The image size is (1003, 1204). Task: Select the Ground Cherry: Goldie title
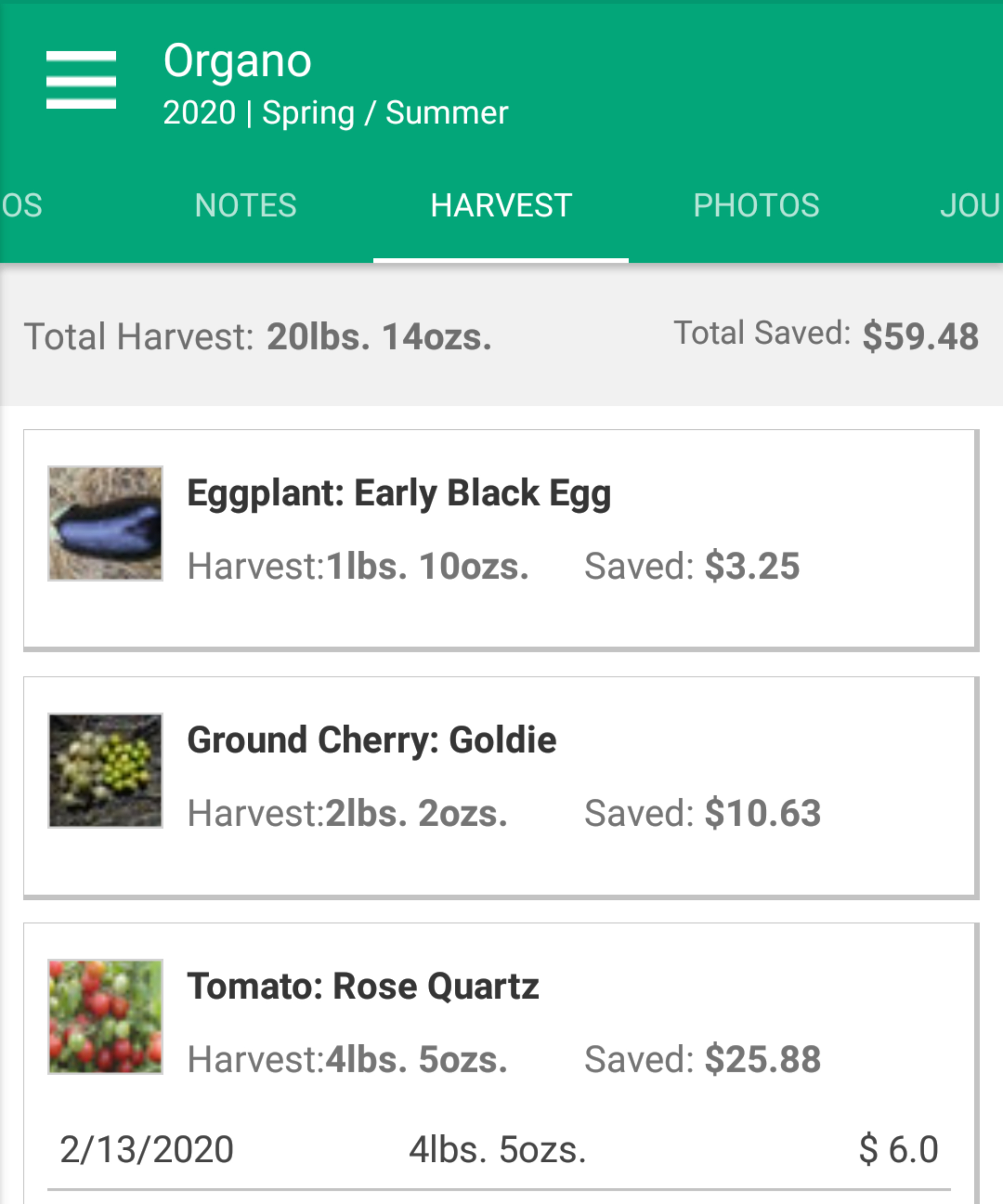click(372, 740)
